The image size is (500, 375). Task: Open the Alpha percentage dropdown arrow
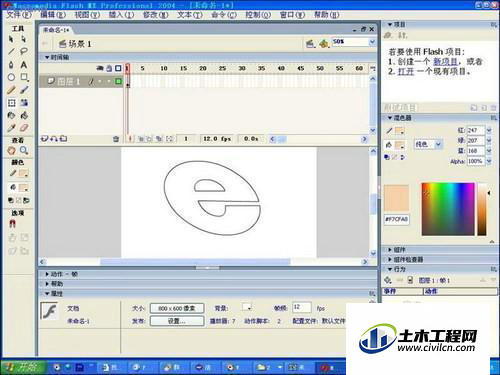point(489,161)
